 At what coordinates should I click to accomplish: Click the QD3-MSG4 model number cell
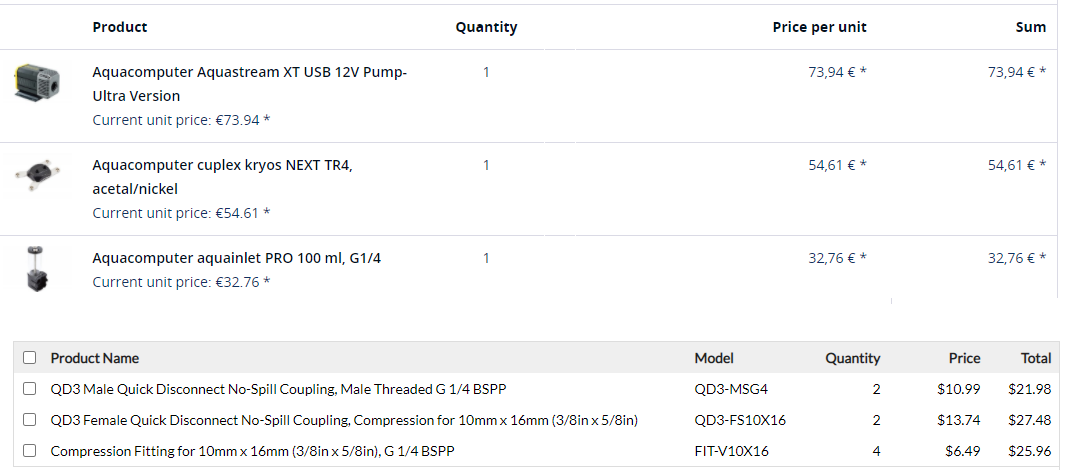(731, 389)
